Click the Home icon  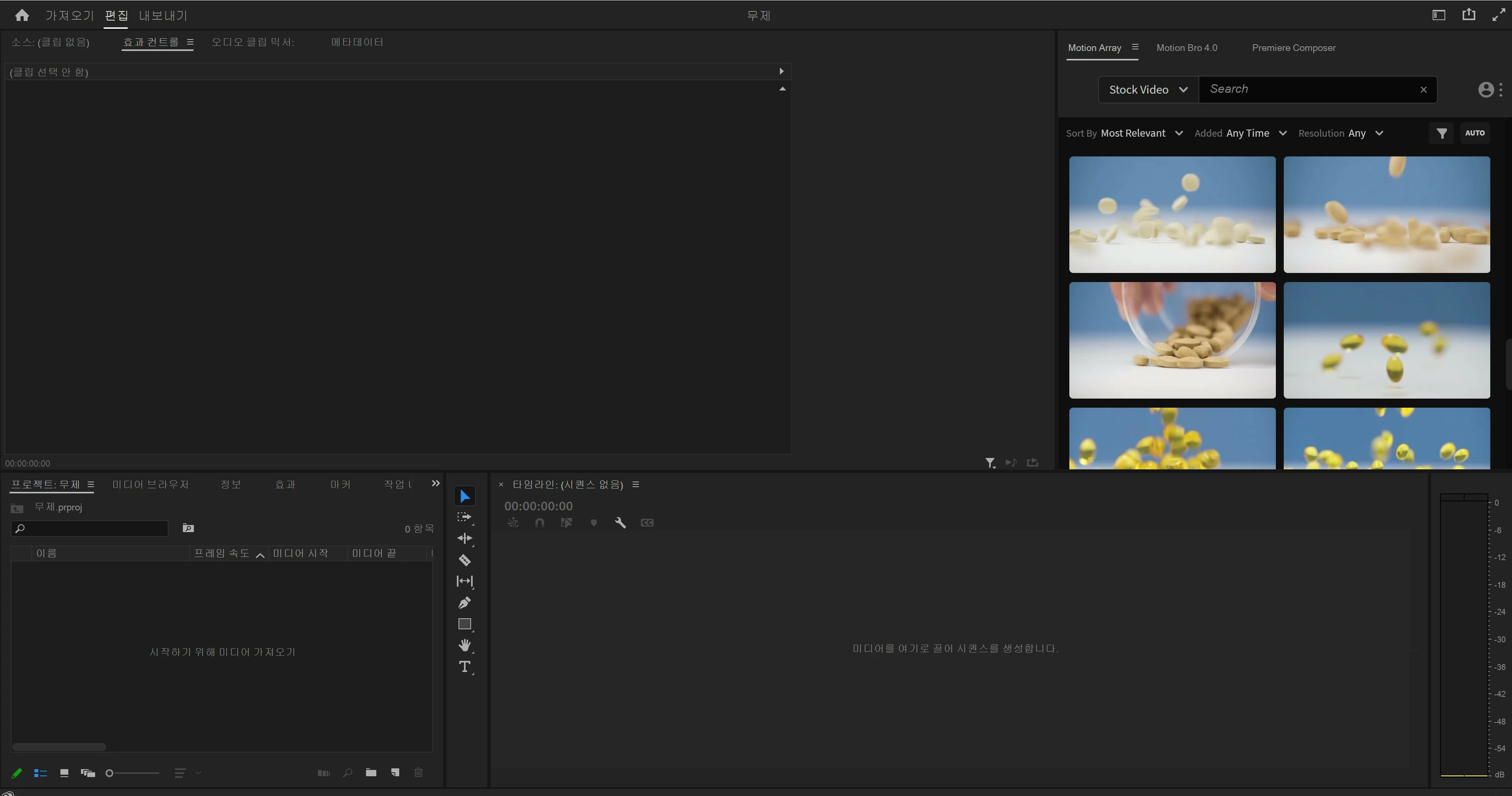point(22,15)
